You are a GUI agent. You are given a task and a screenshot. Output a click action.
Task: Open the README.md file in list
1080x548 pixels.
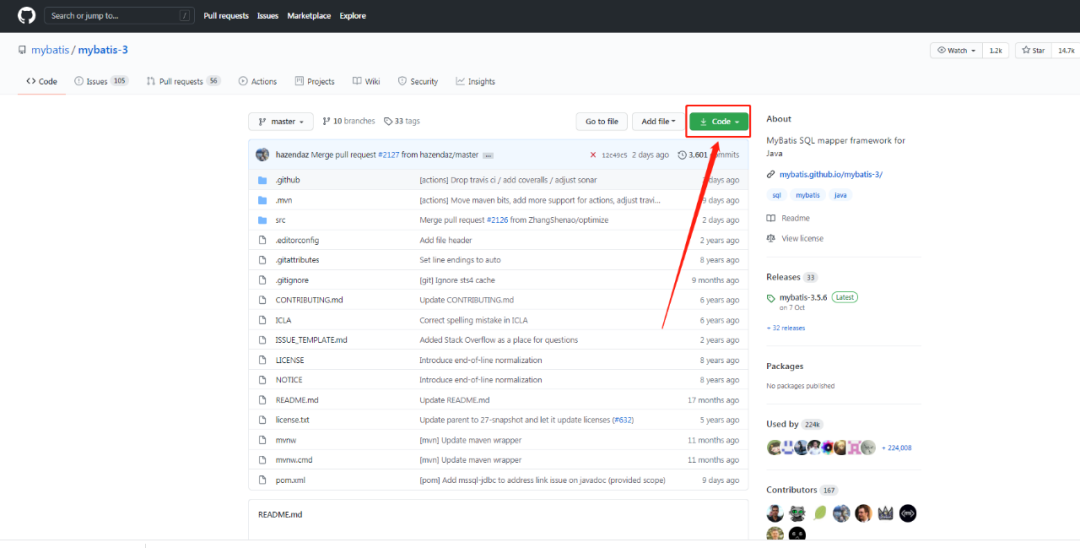(297, 400)
